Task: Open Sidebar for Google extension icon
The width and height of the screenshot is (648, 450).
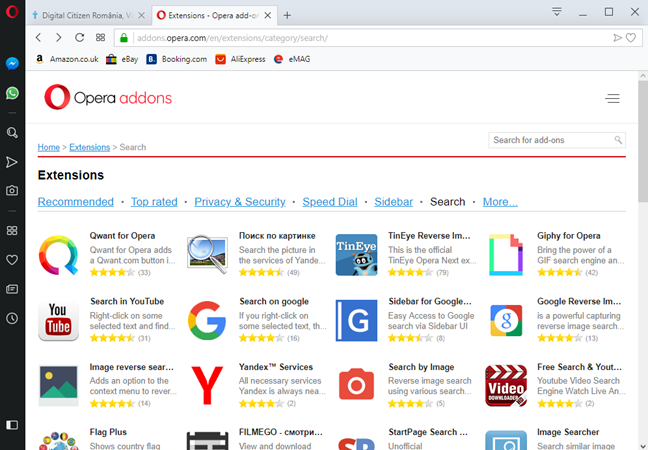Action: click(x=356, y=321)
